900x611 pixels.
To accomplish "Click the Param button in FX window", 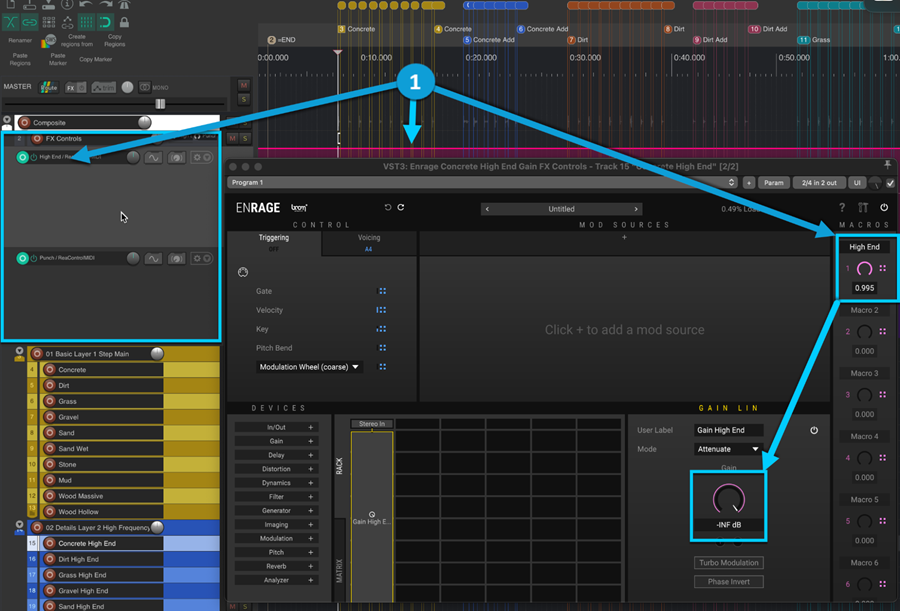I will 773,183.
